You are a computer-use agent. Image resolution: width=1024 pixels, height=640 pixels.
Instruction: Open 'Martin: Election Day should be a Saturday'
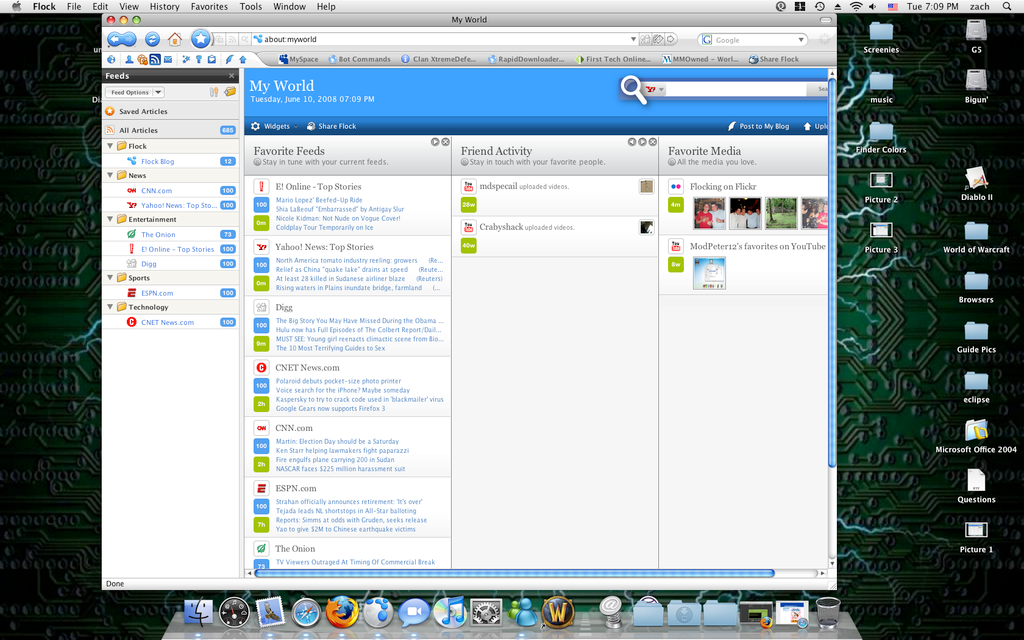337,441
